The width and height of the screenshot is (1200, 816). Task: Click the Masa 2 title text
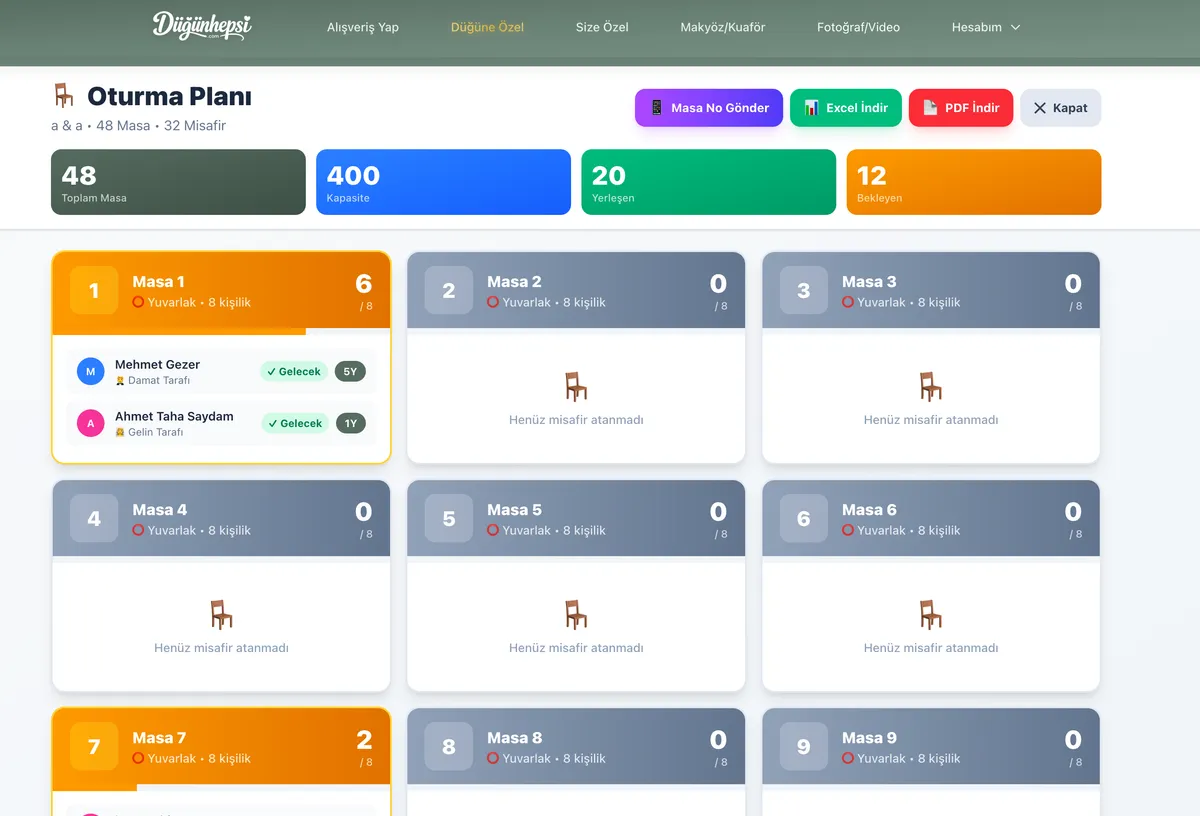514,282
